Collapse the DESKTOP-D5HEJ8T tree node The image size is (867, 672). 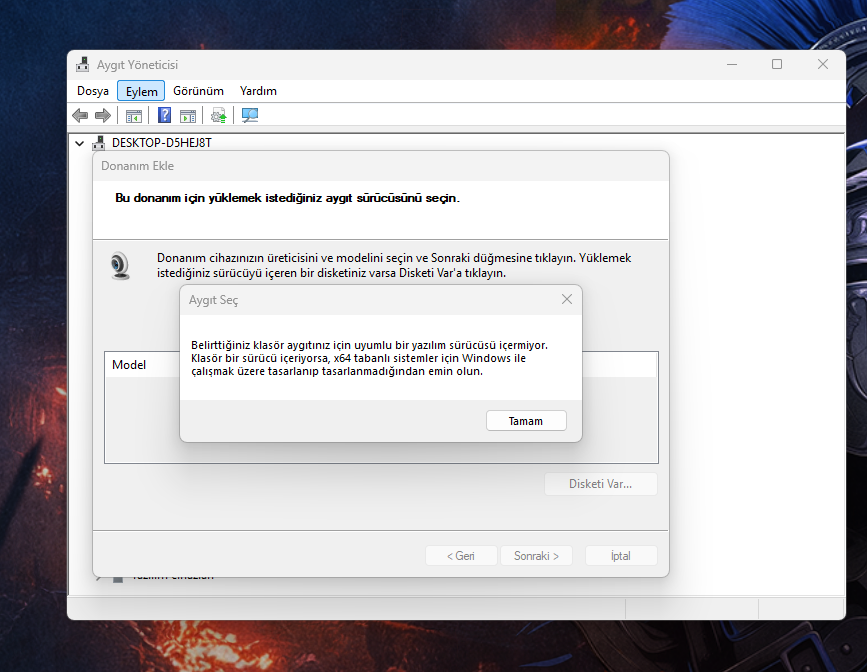pyautogui.click(x=80, y=144)
